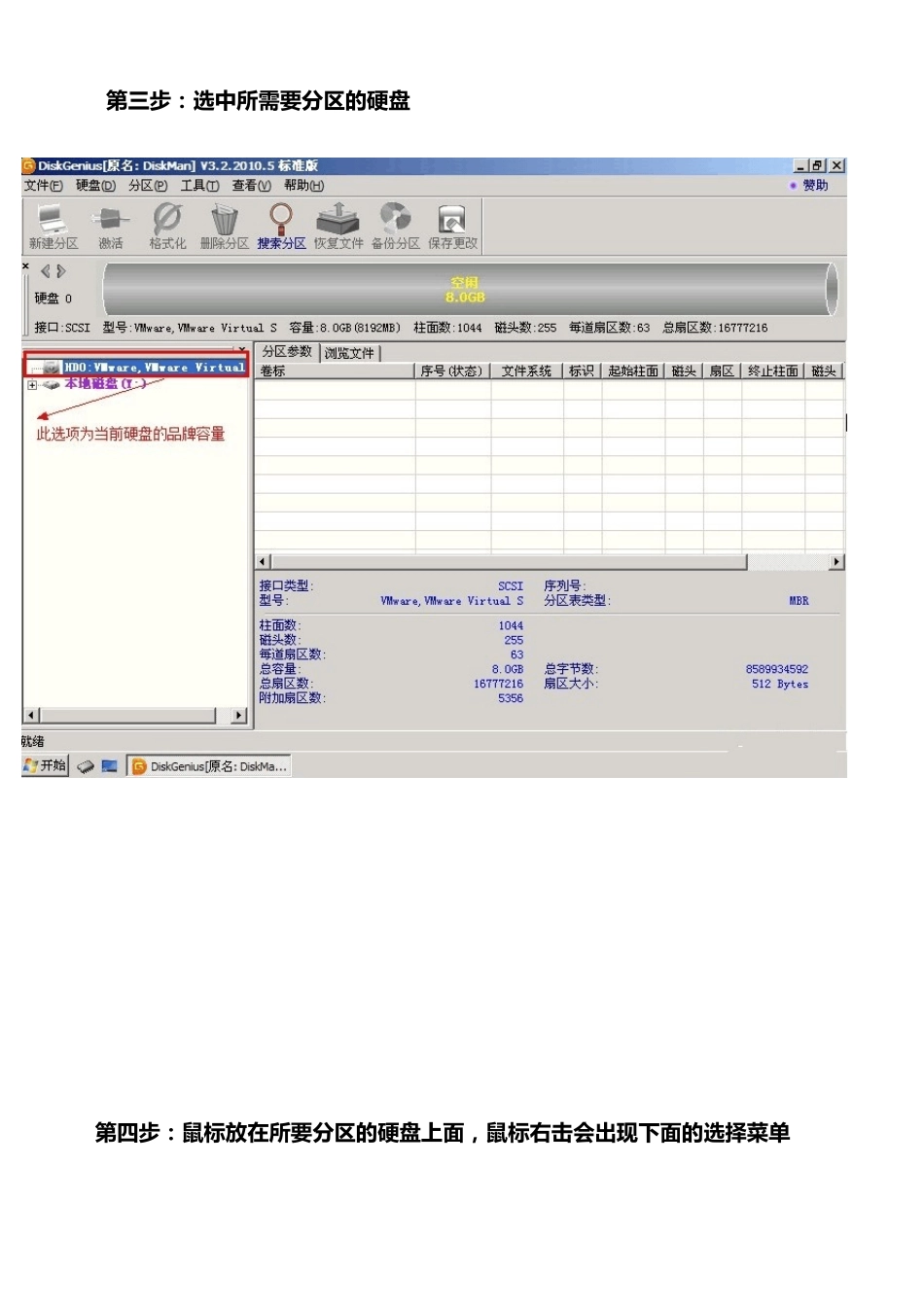This screenshot has width=924, height=1307.
Task: Click the first 磁头 column header
Action: point(685,371)
